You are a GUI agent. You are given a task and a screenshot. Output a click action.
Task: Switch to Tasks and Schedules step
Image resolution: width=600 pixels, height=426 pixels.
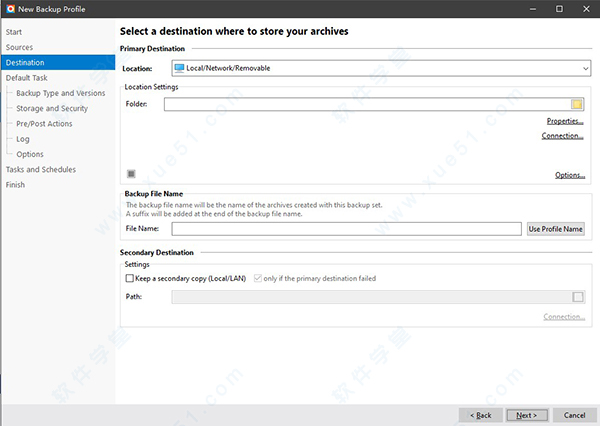[x=41, y=169]
